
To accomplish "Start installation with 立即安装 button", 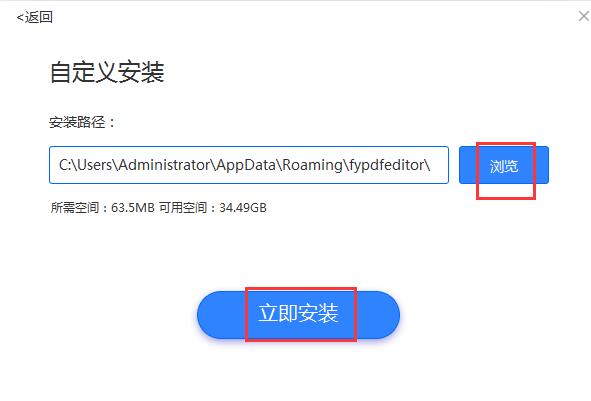I will pos(298,315).
